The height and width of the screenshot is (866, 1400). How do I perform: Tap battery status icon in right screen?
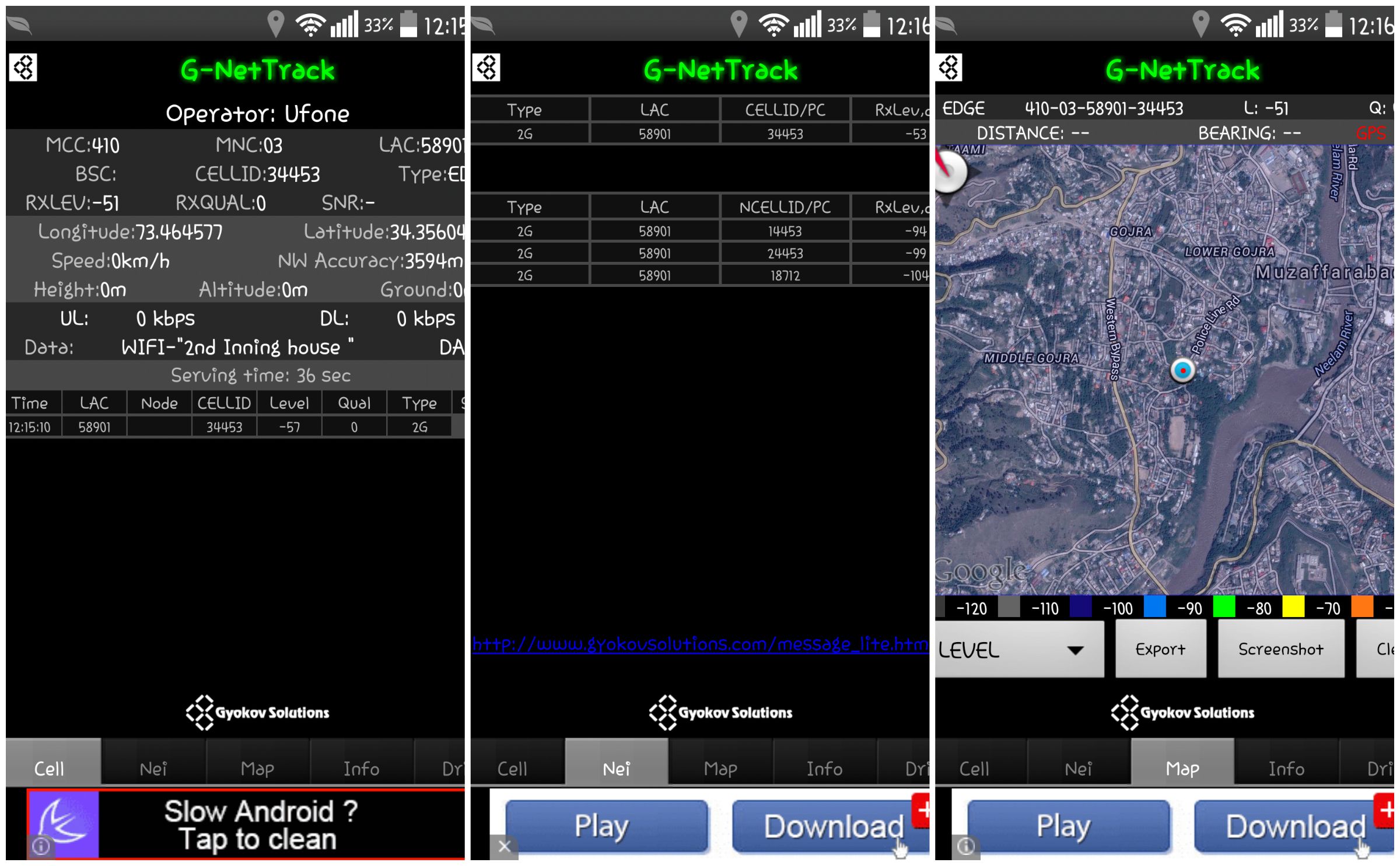pos(1335,24)
